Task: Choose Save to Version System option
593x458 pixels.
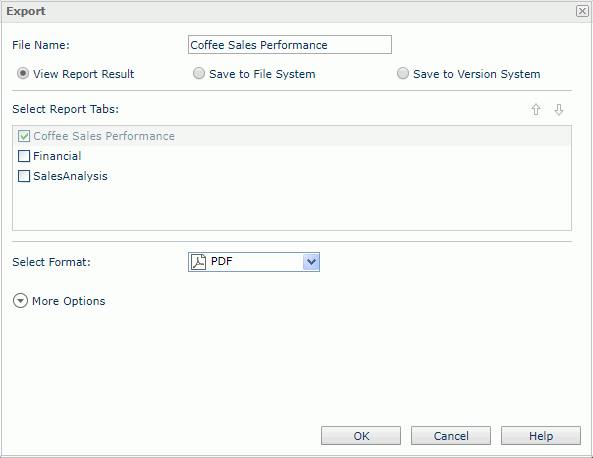Action: [x=403, y=73]
